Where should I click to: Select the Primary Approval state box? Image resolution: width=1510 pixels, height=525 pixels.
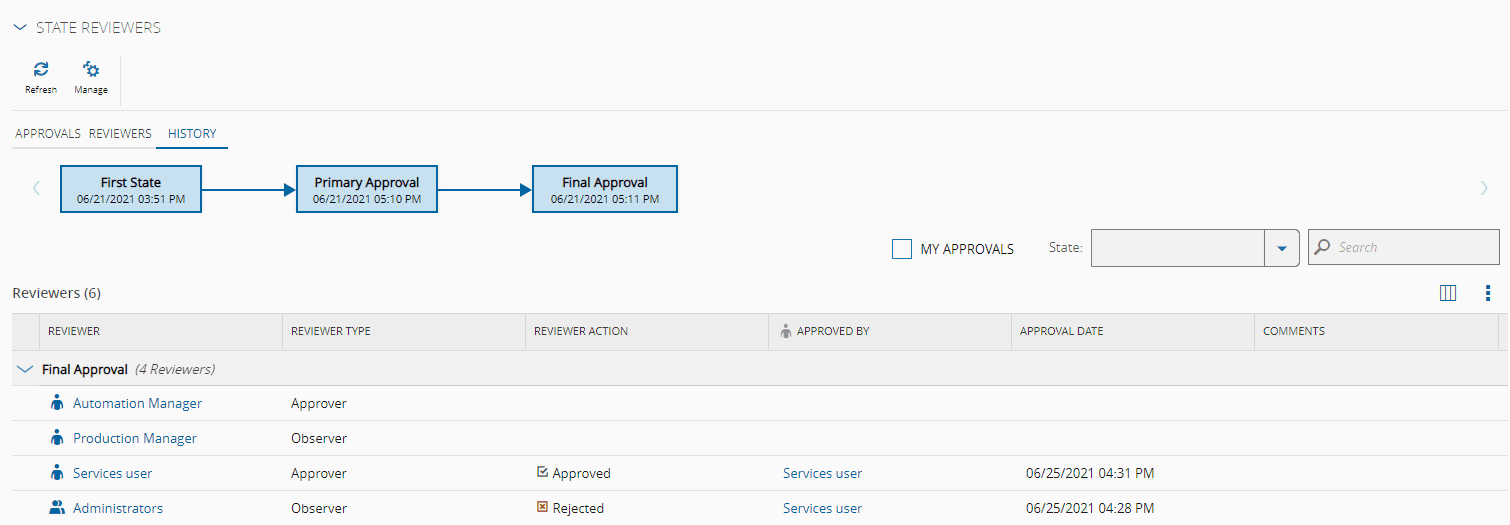coord(367,190)
